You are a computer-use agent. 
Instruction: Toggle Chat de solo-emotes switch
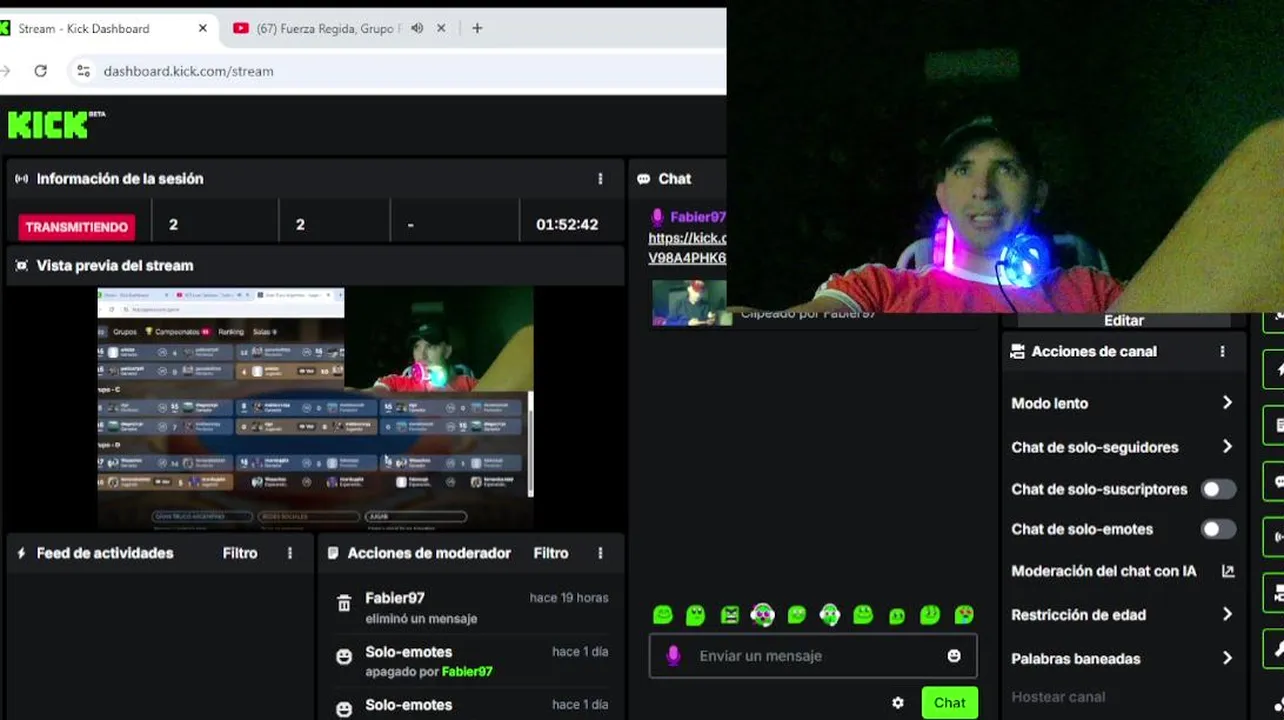[1218, 529]
